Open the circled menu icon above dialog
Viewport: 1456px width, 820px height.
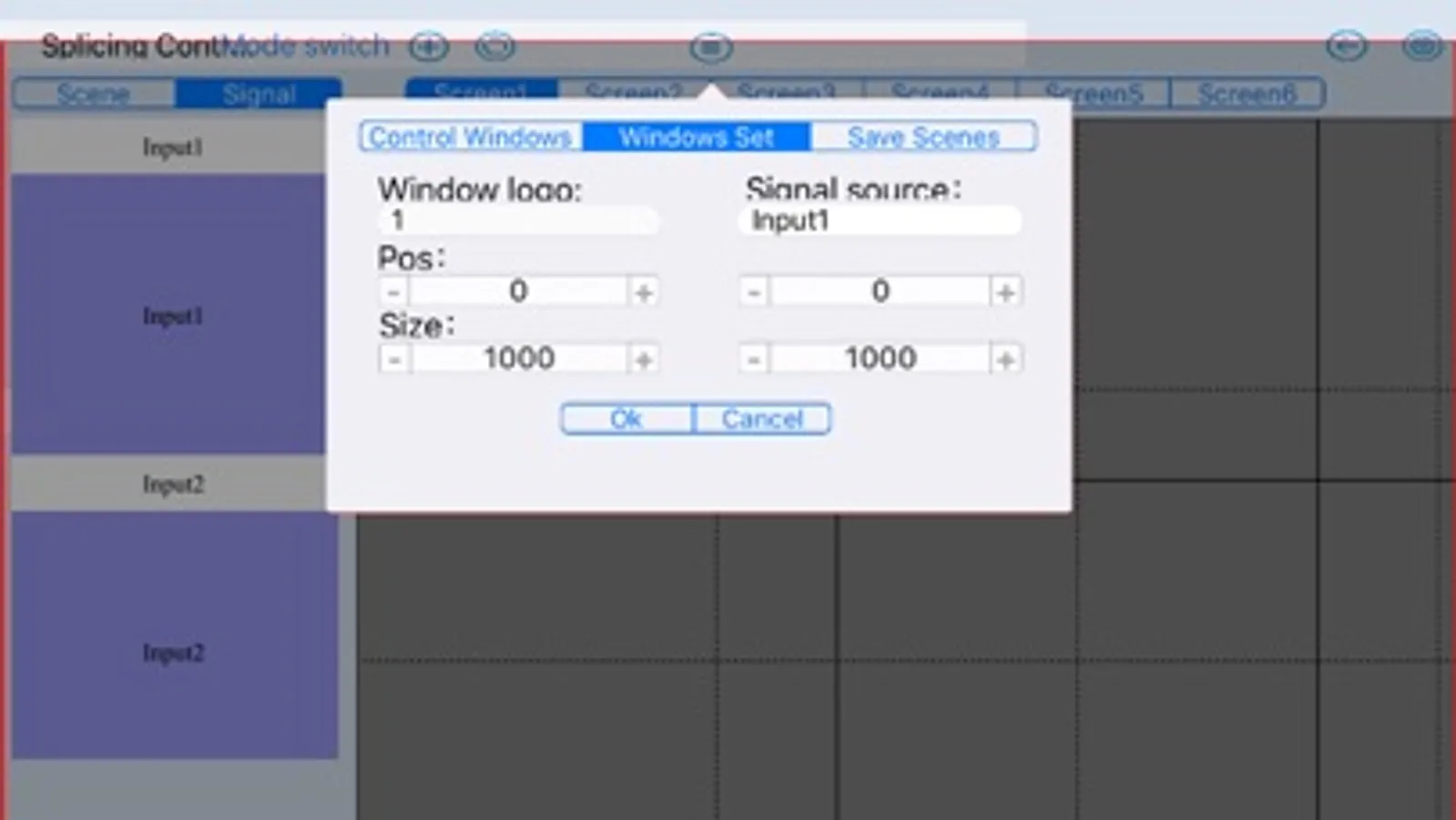(x=711, y=47)
